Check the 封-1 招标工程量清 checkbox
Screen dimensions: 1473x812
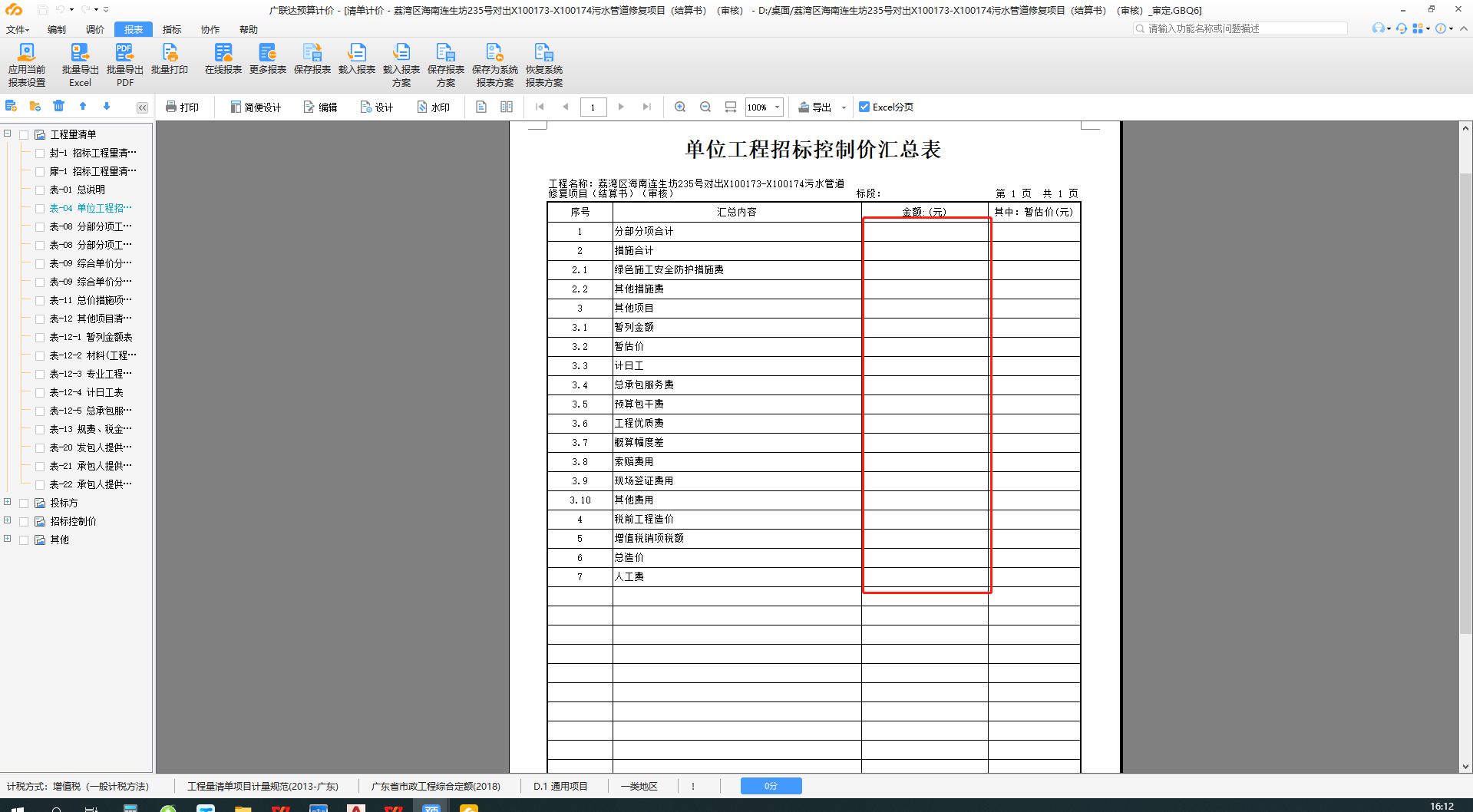[40, 153]
